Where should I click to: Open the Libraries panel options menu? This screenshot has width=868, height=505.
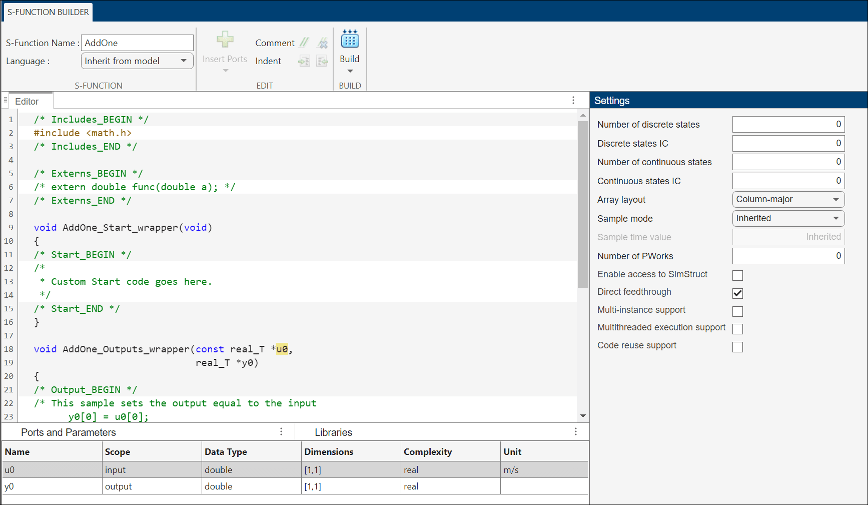[576, 431]
